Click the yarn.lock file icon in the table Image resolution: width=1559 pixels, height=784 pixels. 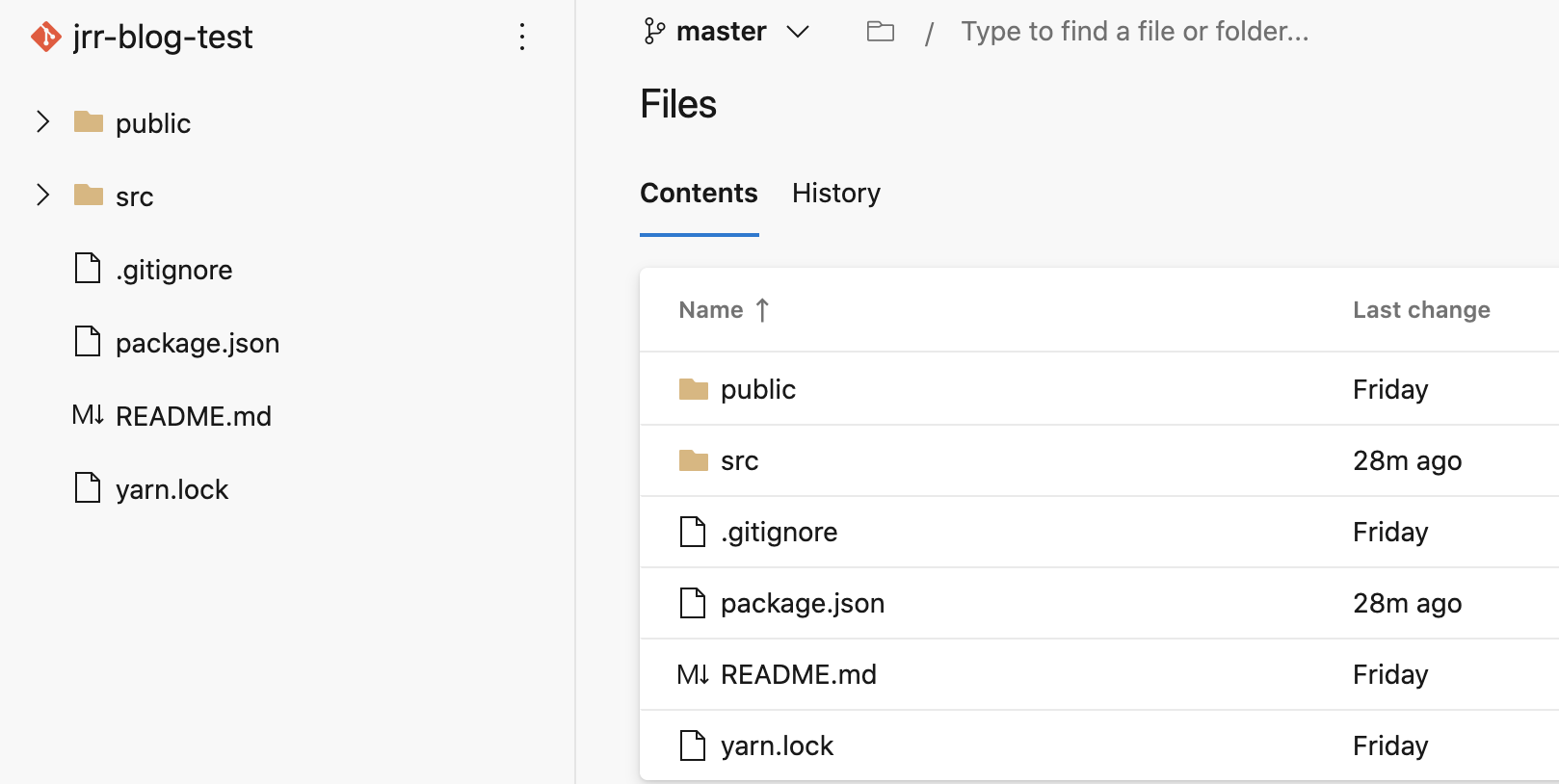(x=693, y=745)
